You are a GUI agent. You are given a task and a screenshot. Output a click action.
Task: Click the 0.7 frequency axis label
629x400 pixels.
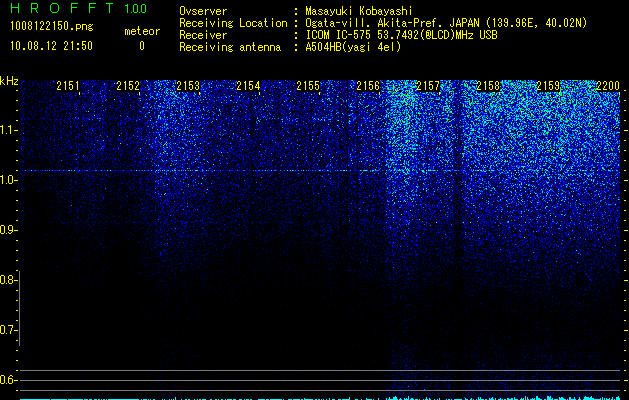[7, 330]
